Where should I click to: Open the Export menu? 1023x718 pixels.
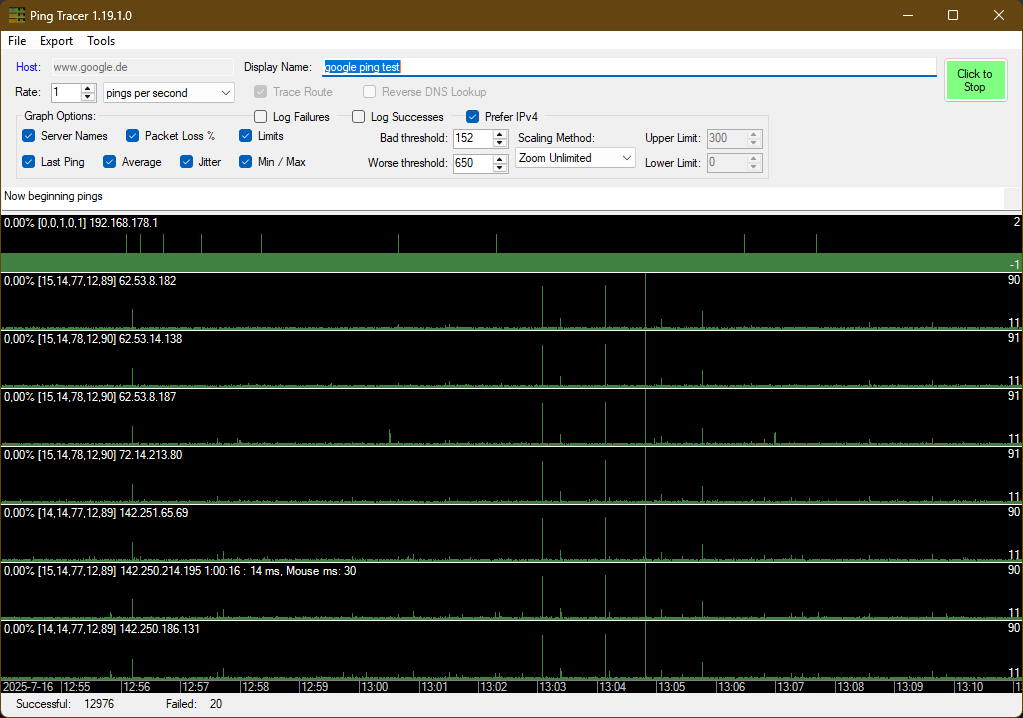tap(56, 40)
